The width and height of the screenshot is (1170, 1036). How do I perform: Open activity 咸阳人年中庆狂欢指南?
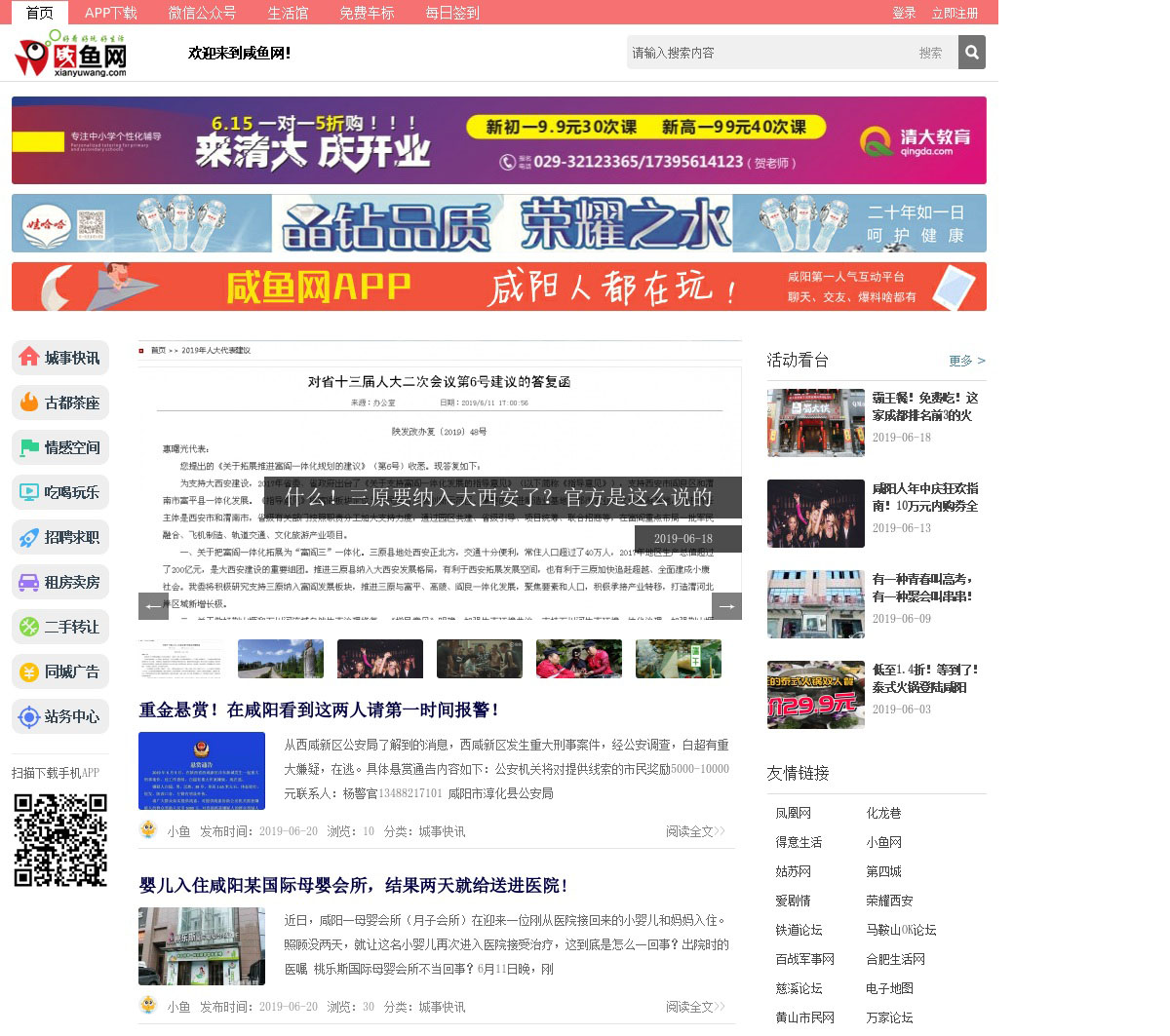[x=925, y=497]
